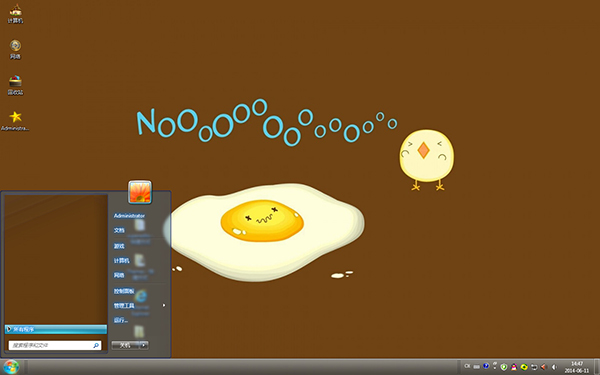
Task: Click the keyboard tray icon
Action: click(x=476, y=367)
